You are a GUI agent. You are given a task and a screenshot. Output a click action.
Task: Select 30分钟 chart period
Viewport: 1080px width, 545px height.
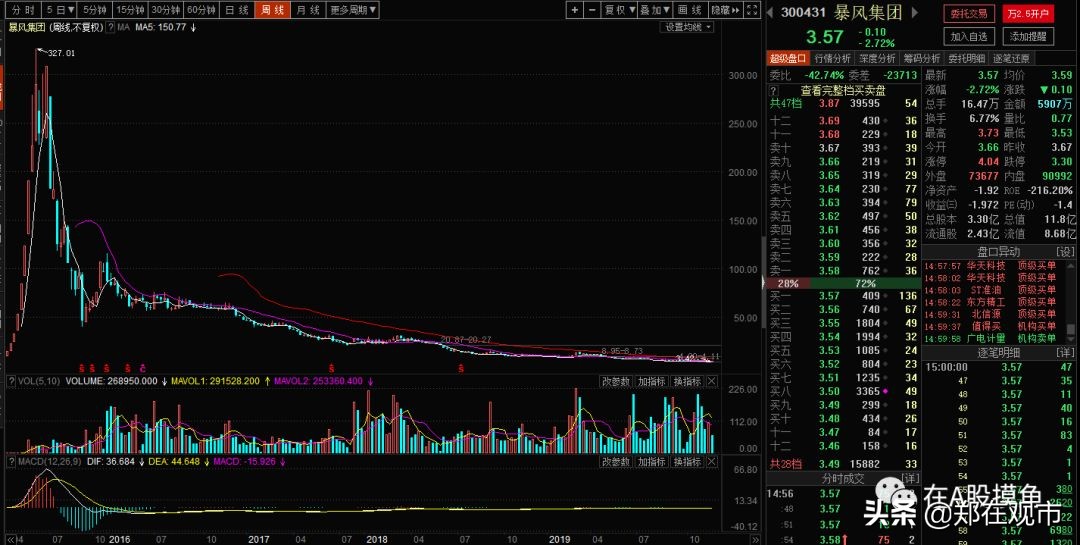[x=166, y=10]
